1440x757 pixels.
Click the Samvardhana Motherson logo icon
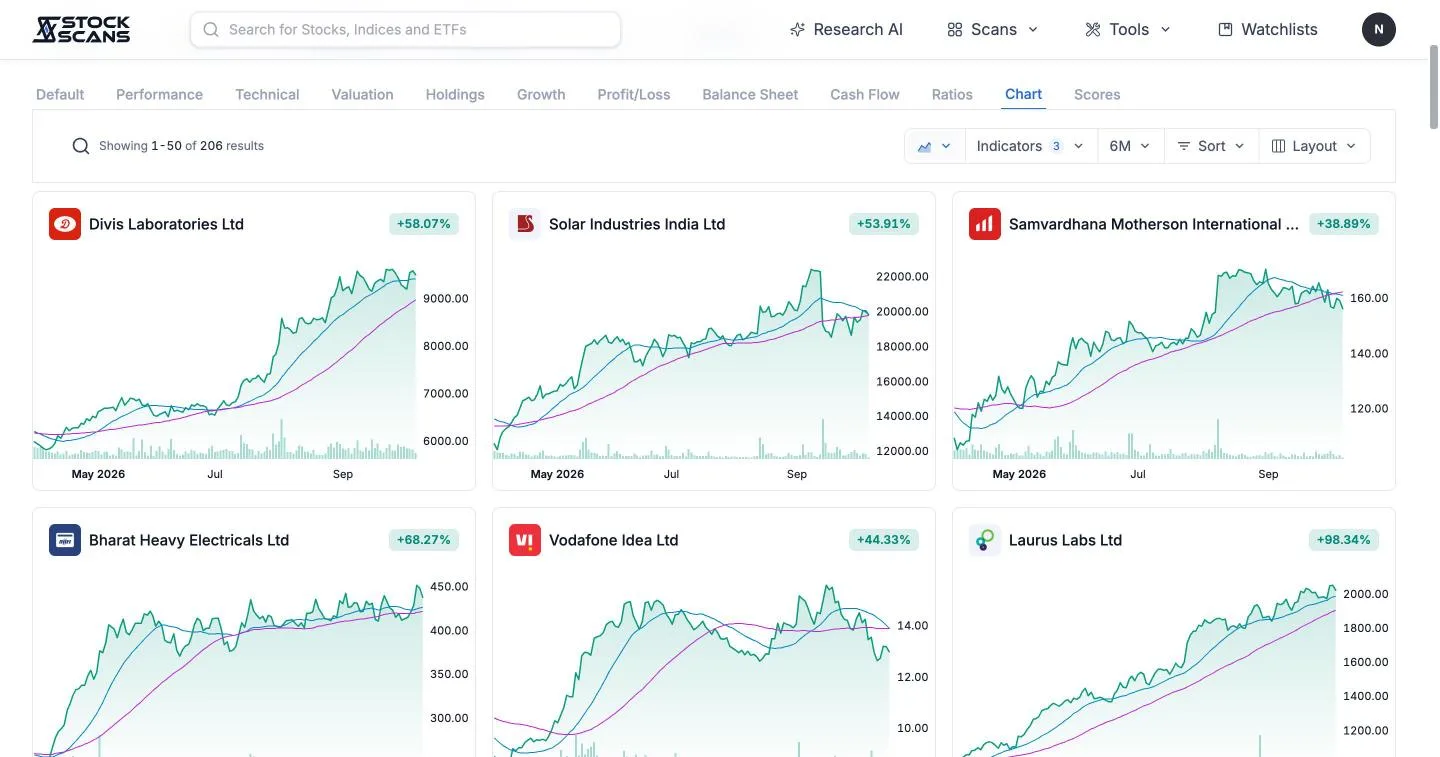(x=985, y=224)
